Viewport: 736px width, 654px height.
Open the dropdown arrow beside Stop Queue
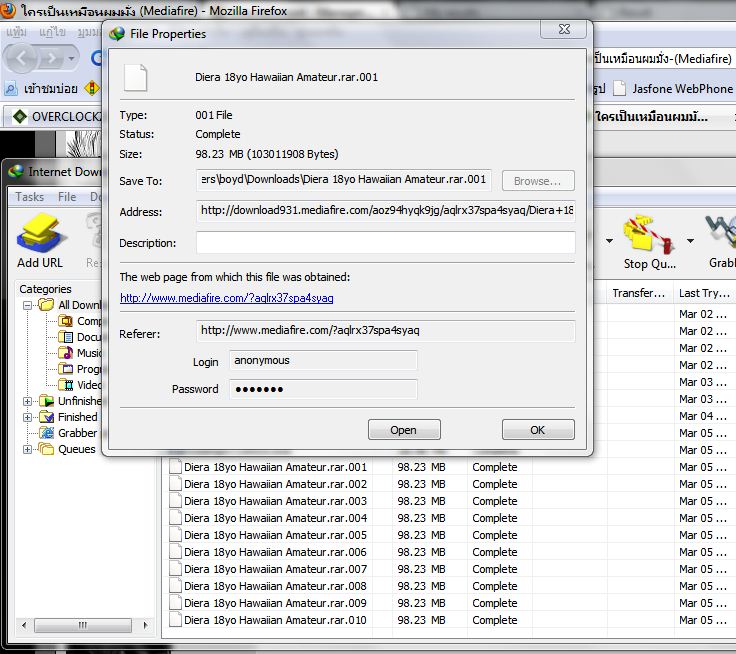[x=690, y=241]
